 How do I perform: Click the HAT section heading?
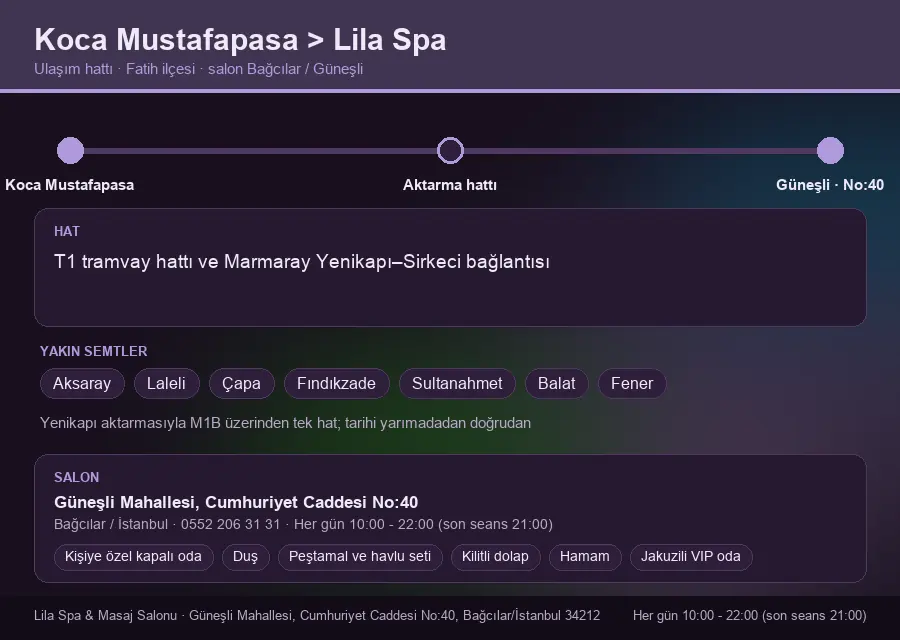click(x=67, y=231)
